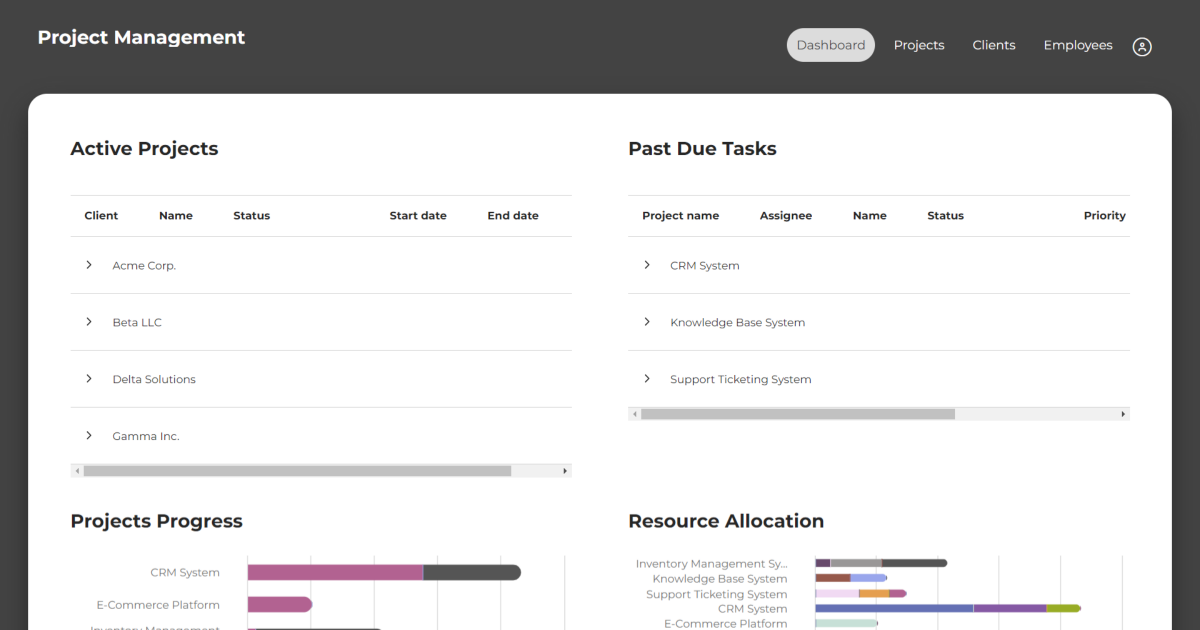The width and height of the screenshot is (1200, 630).
Task: Switch to the Projects tab
Action: (x=918, y=45)
